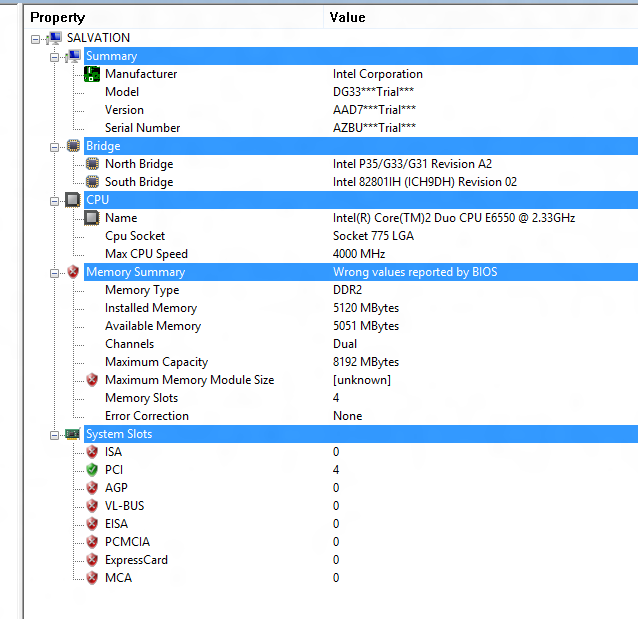
Task: Select the Bridge section header
Action: tap(361, 146)
